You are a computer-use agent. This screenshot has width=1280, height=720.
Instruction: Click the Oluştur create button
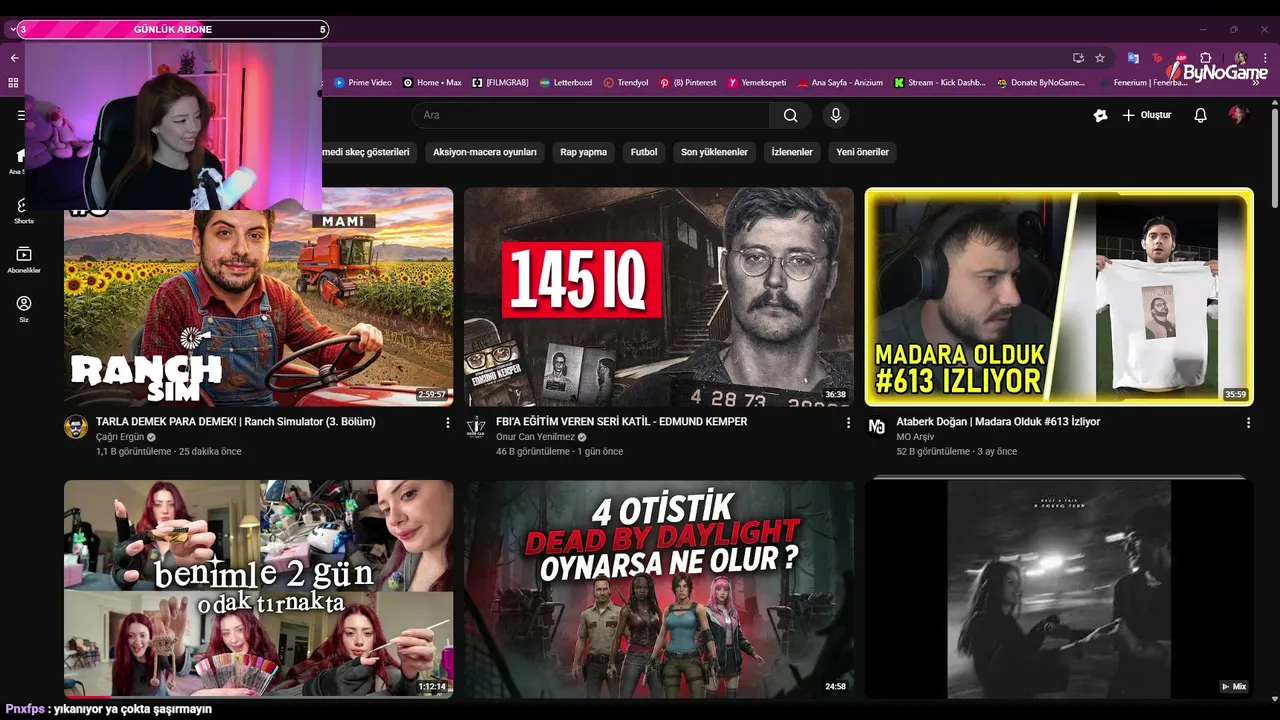coord(1146,115)
